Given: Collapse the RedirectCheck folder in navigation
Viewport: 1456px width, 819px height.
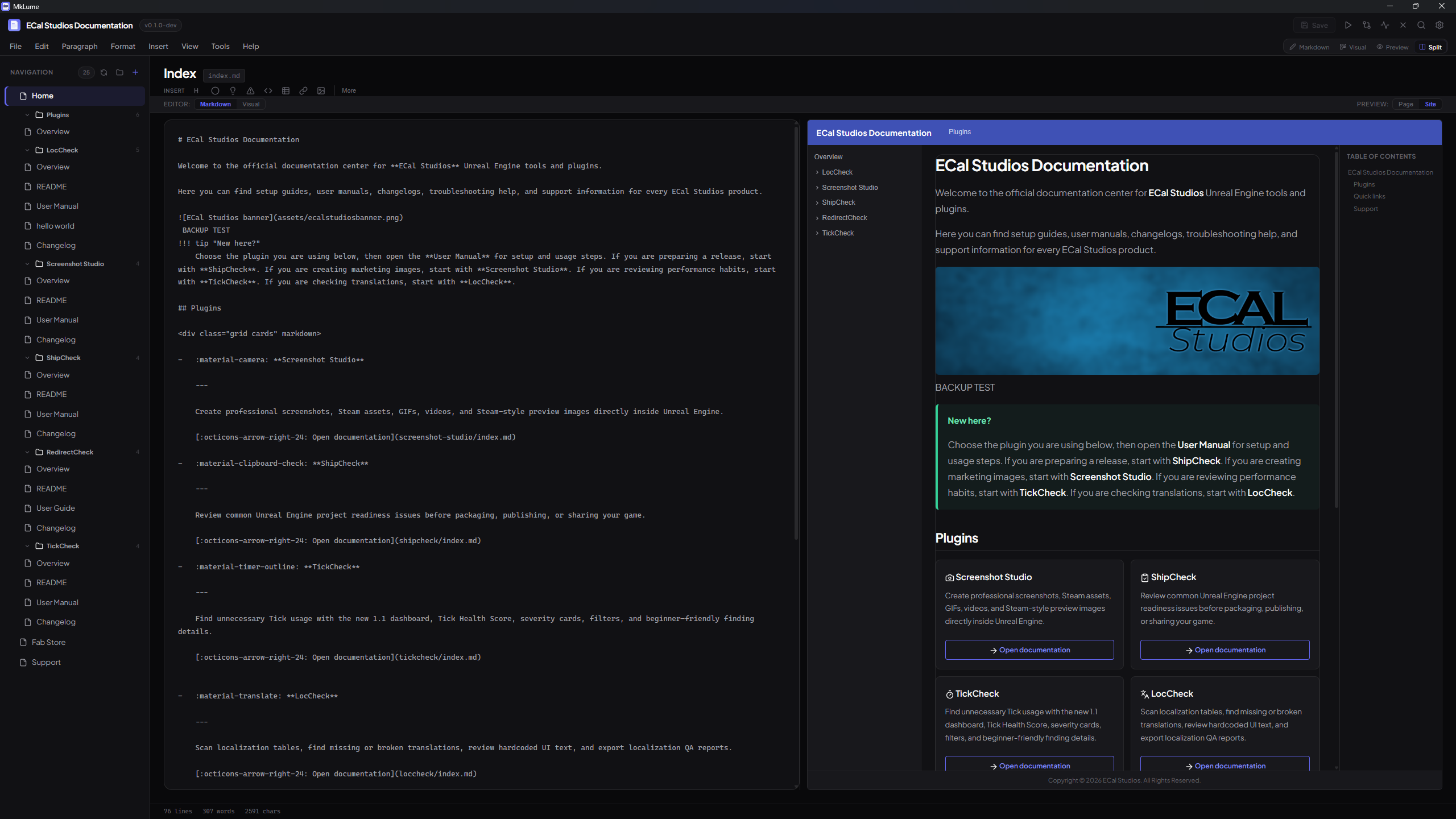Looking at the screenshot, I should click(27, 452).
